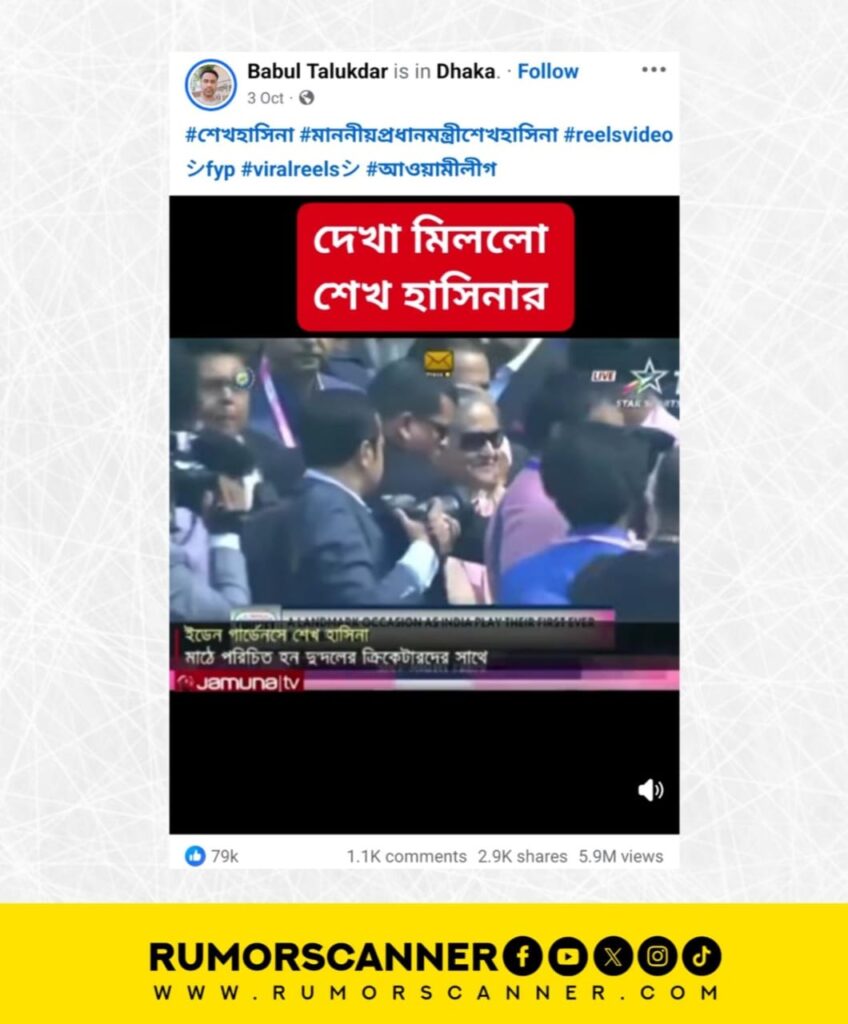848x1024 pixels.
Task: Click the www.rumorscanner.com address text
Action: point(436,993)
